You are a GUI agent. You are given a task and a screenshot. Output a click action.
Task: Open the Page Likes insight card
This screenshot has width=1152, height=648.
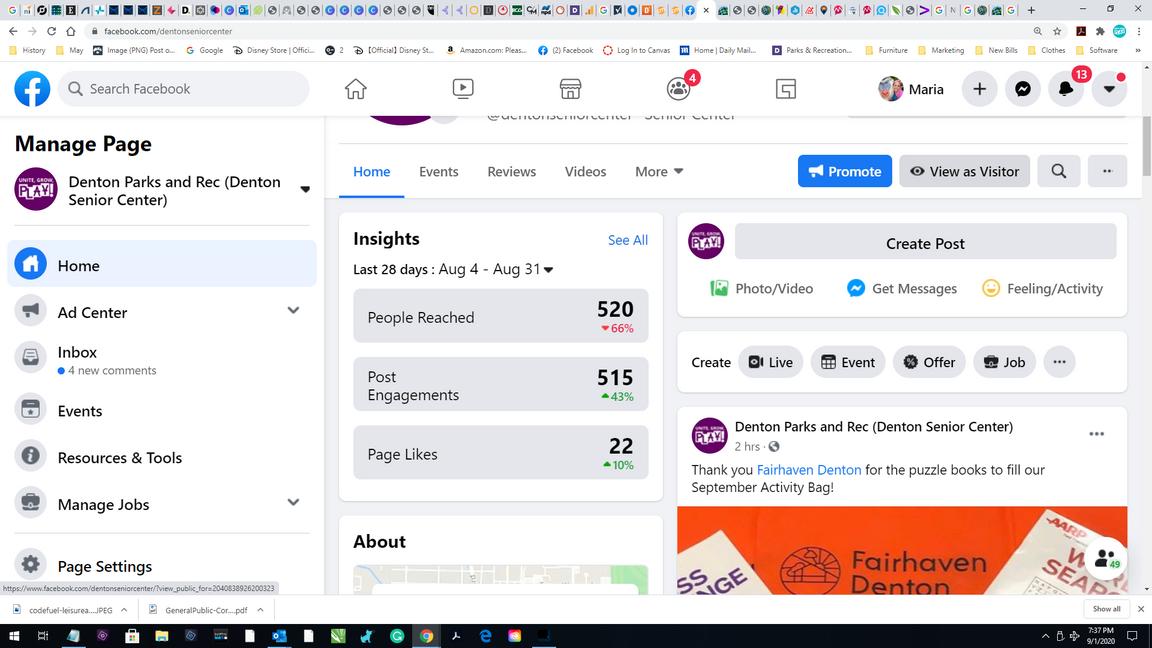coord(501,453)
